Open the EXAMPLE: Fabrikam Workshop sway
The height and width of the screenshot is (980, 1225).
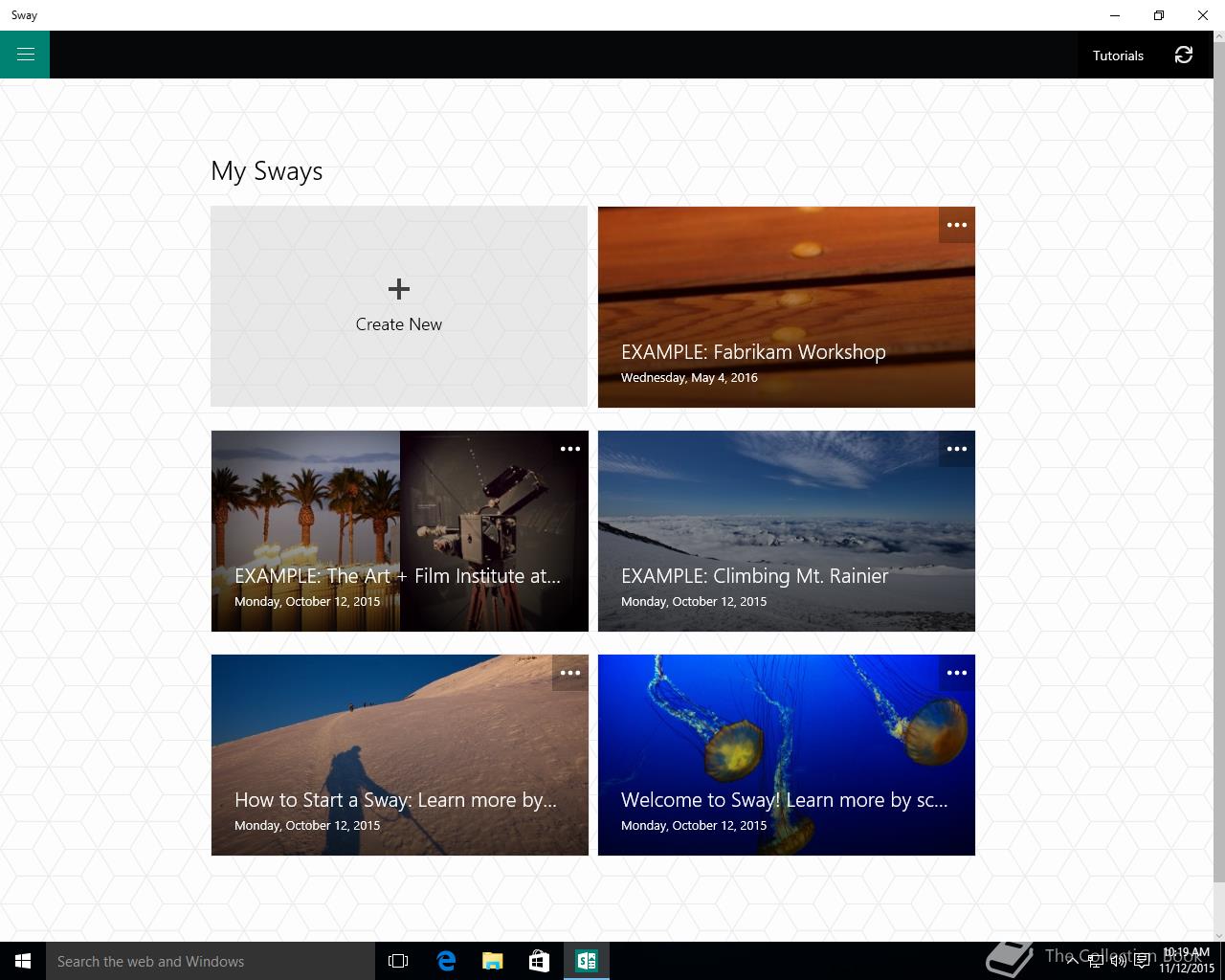pyautogui.click(x=787, y=307)
